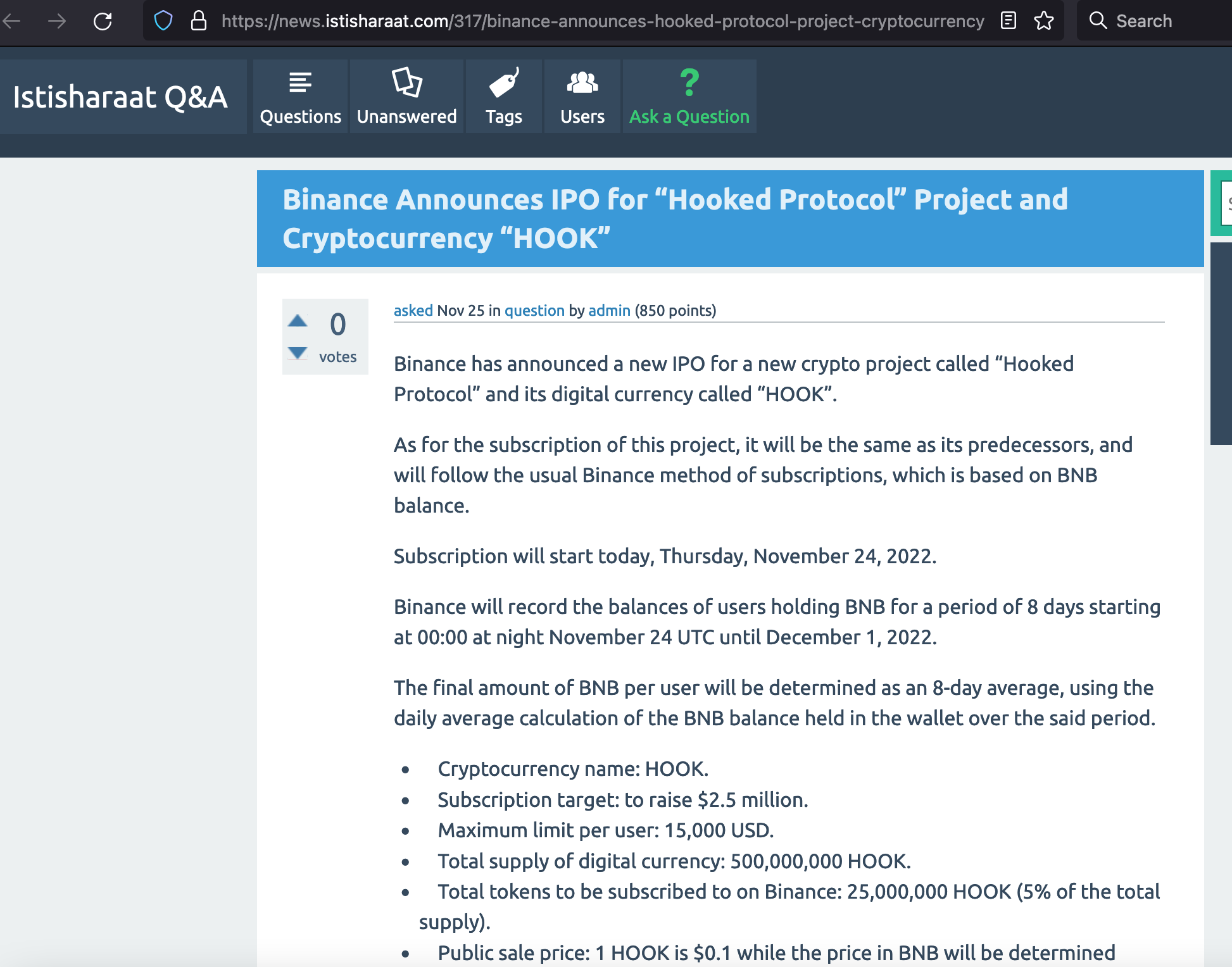
Task: Open the tracking protection shield icon
Action: pos(163,21)
